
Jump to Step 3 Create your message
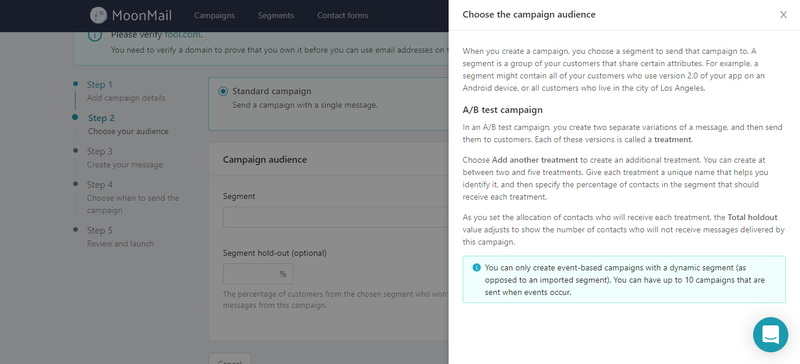[124, 158]
